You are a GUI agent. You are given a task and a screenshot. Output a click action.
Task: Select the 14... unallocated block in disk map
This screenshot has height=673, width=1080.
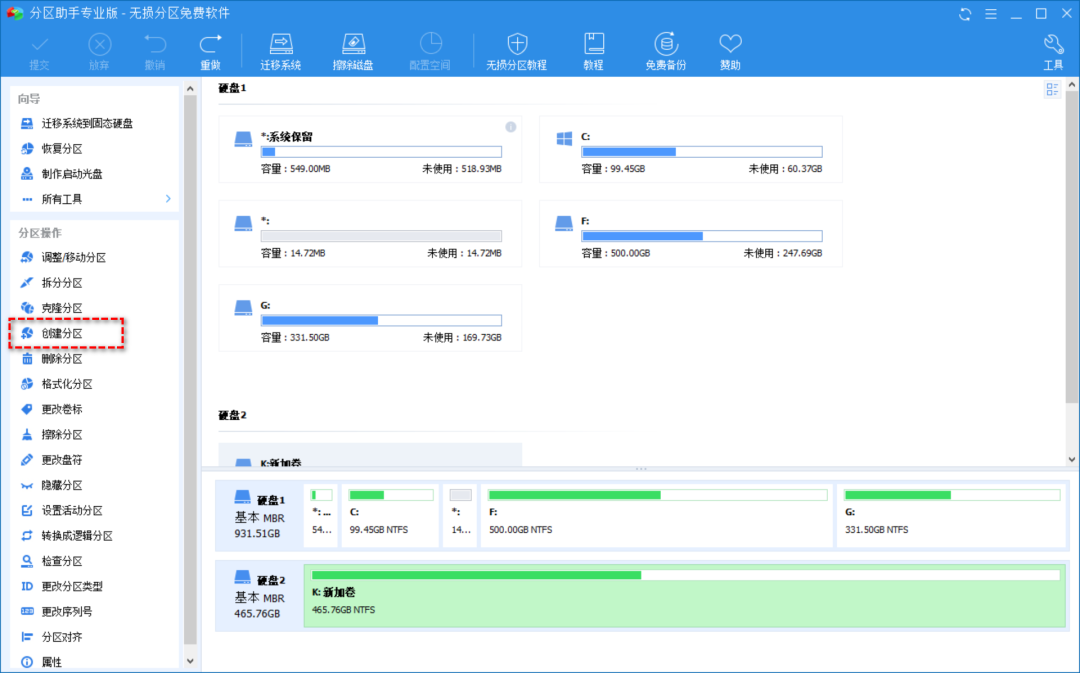460,516
